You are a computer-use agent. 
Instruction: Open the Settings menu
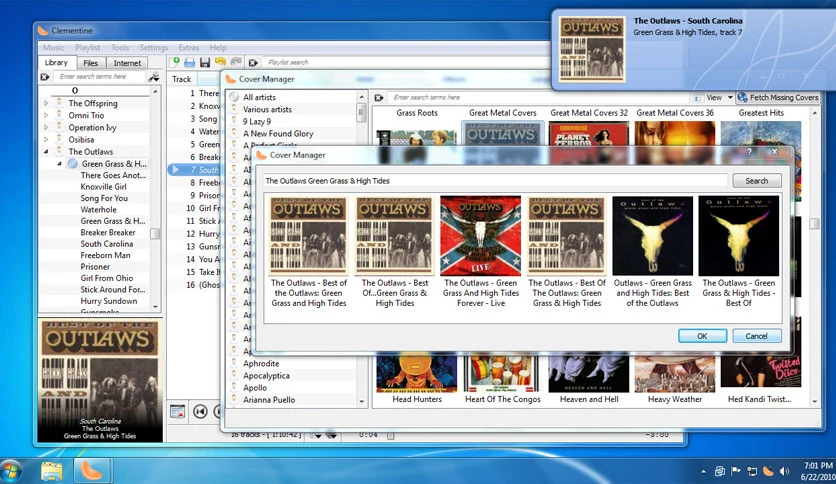pyautogui.click(x=154, y=47)
